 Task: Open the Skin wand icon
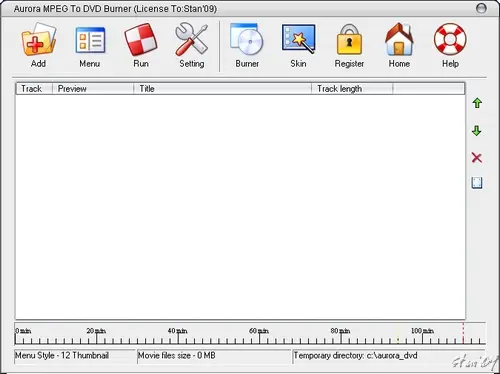pyautogui.click(x=298, y=39)
